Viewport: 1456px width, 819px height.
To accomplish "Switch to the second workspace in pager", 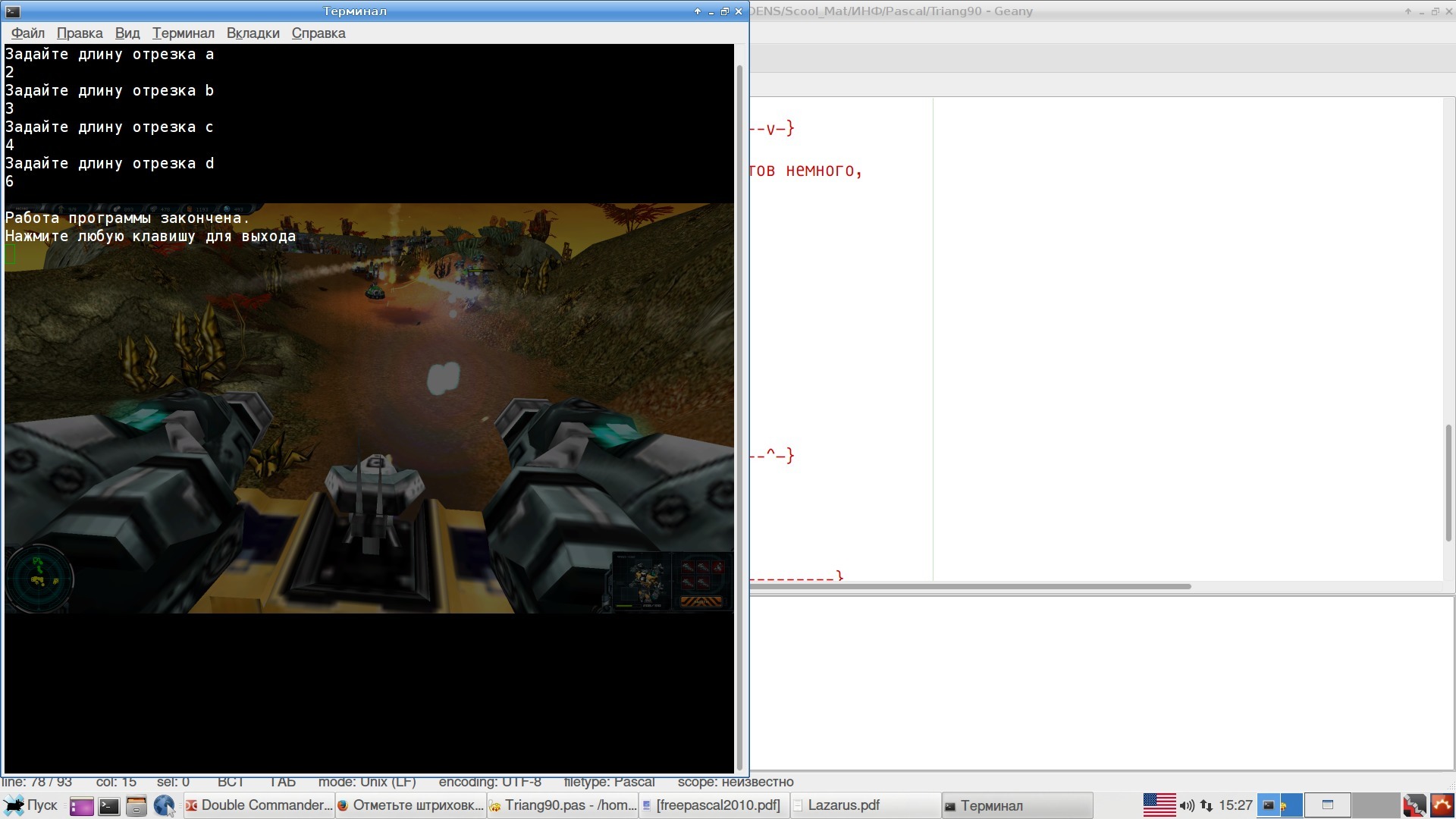I will (x=1328, y=805).
